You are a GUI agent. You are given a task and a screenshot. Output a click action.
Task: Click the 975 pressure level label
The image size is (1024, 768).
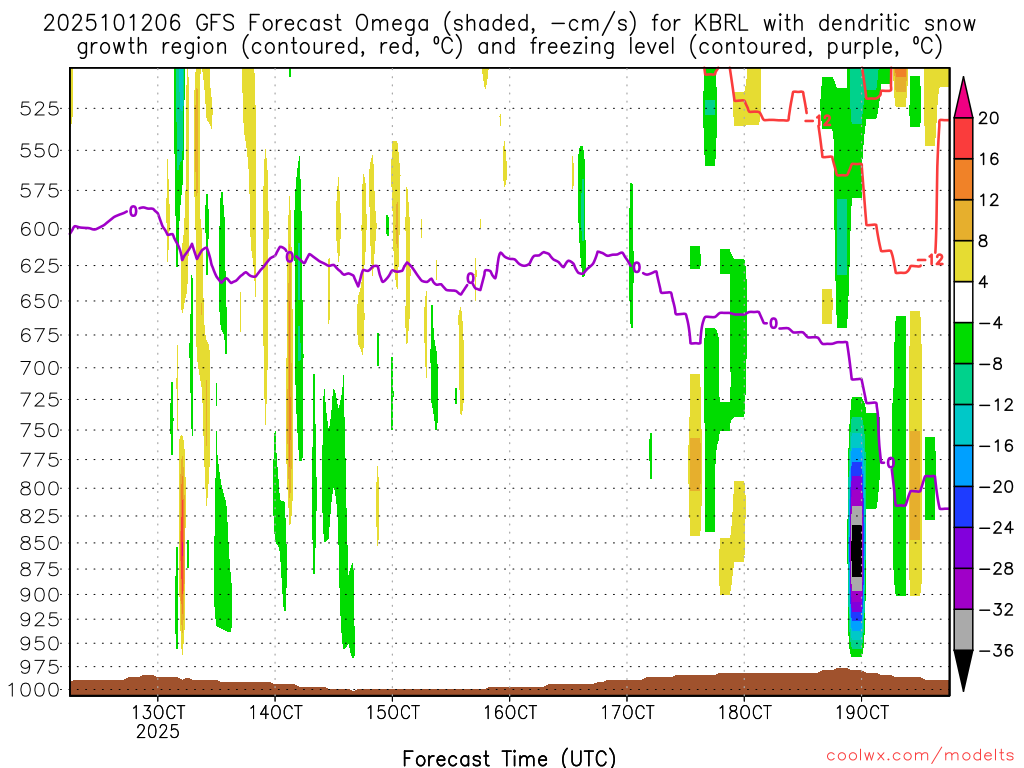[40, 667]
